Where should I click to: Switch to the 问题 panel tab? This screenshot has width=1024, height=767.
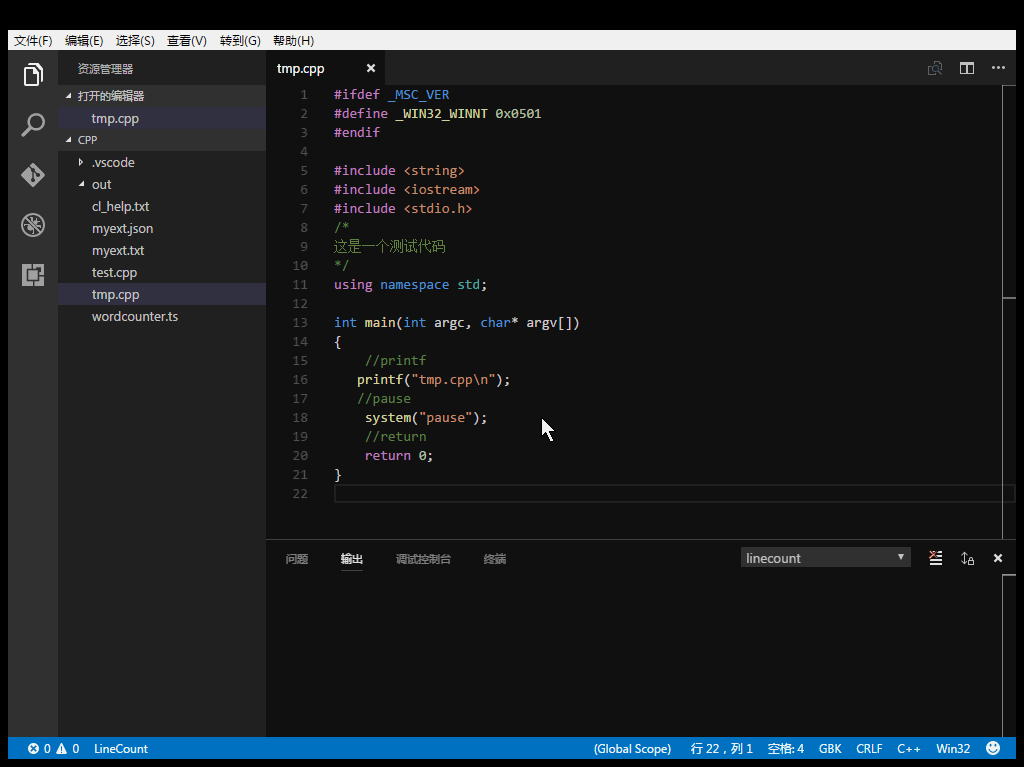click(296, 559)
